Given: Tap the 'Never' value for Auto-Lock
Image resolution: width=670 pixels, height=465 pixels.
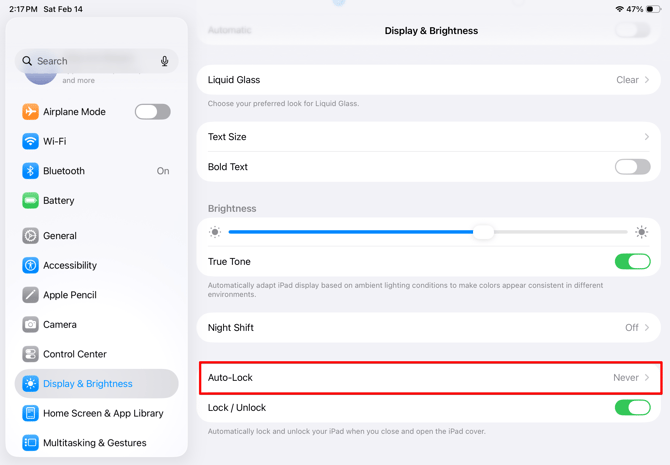Looking at the screenshot, I should pos(626,377).
